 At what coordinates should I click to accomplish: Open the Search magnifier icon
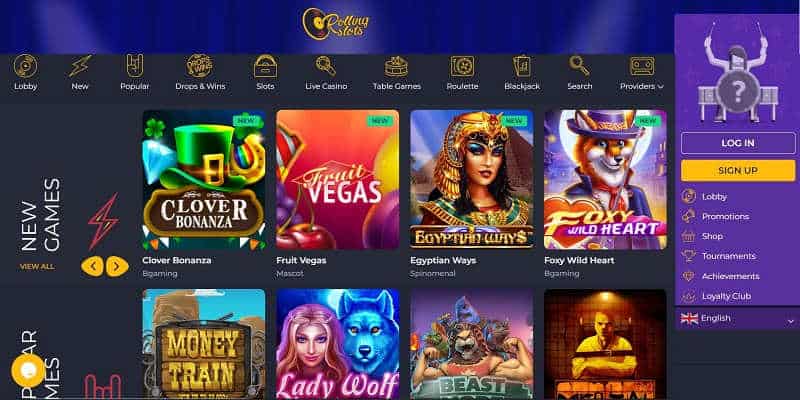[580, 66]
